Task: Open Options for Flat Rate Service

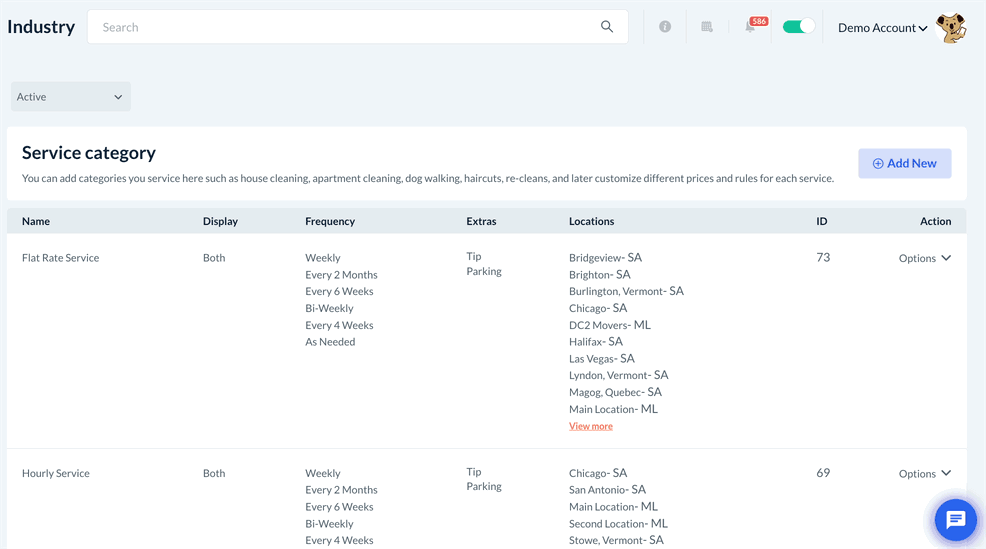Action: click(x=924, y=258)
